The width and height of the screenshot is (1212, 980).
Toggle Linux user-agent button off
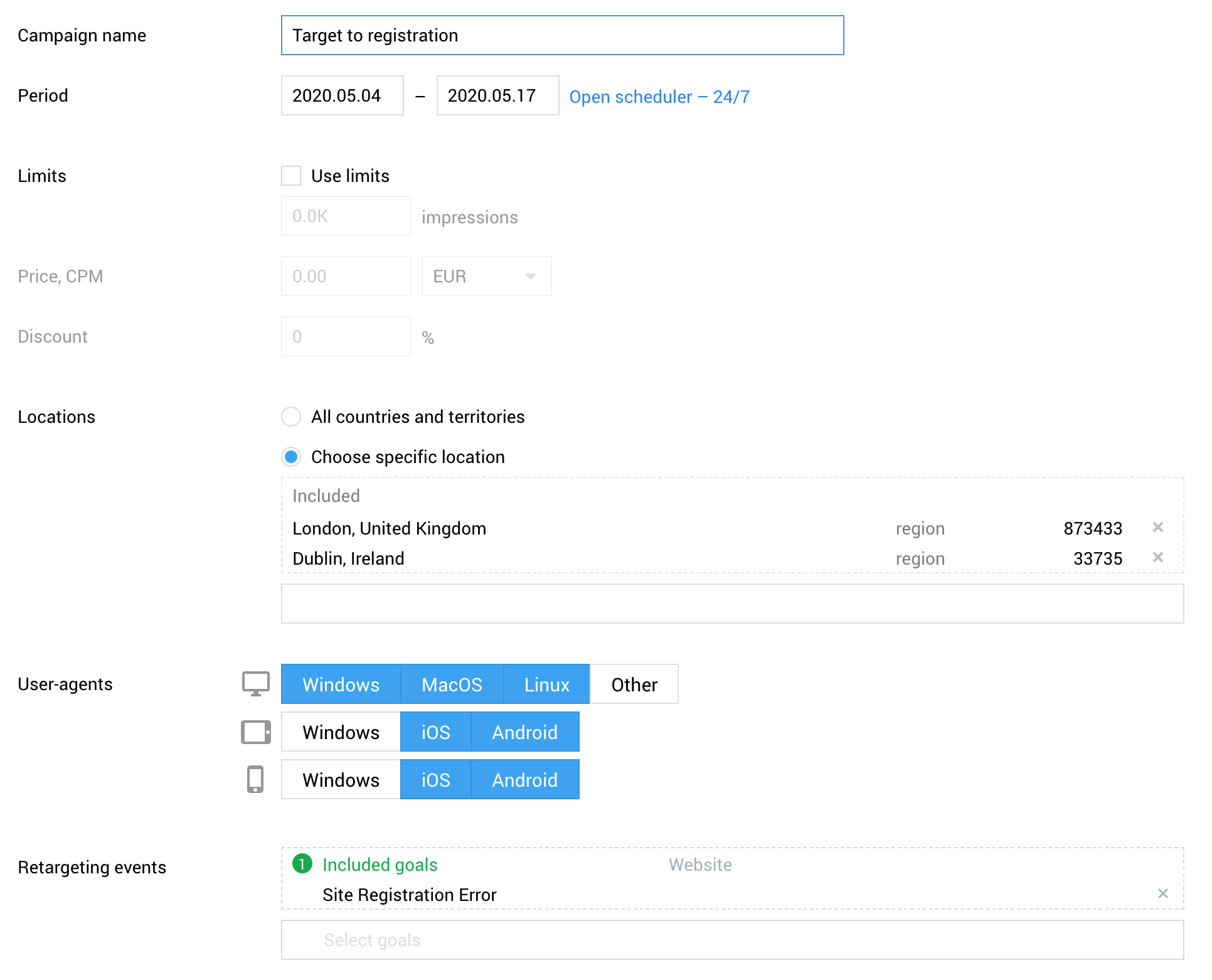click(x=547, y=685)
